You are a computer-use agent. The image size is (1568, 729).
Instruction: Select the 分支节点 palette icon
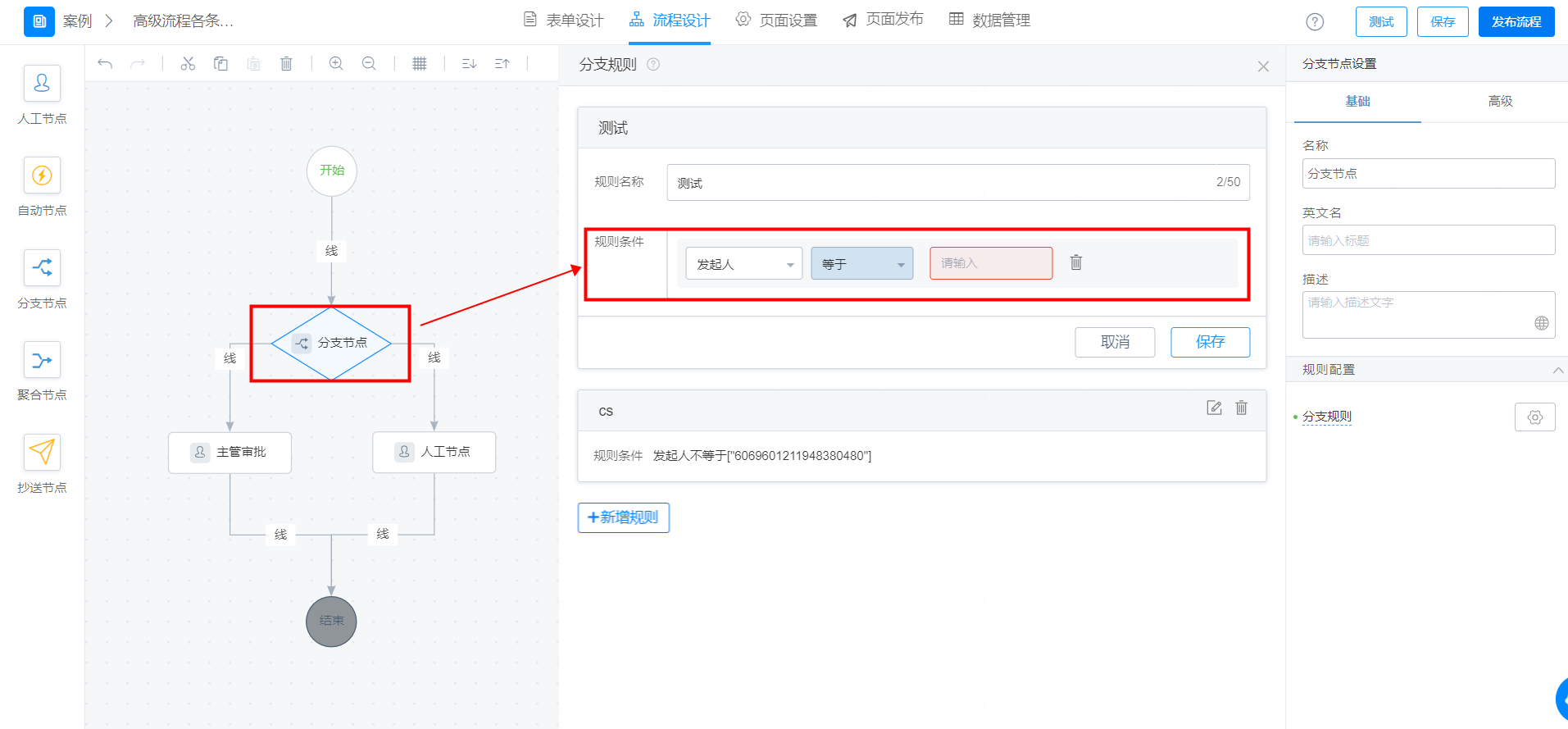[42, 267]
